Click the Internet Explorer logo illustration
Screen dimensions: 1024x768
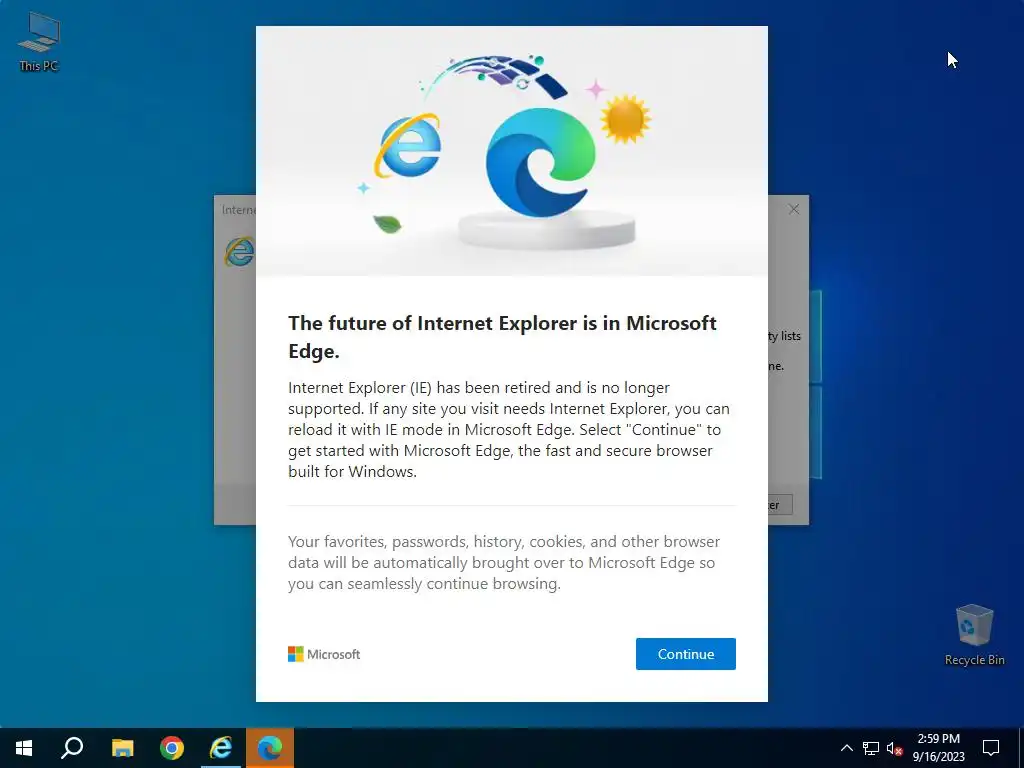[x=408, y=146]
